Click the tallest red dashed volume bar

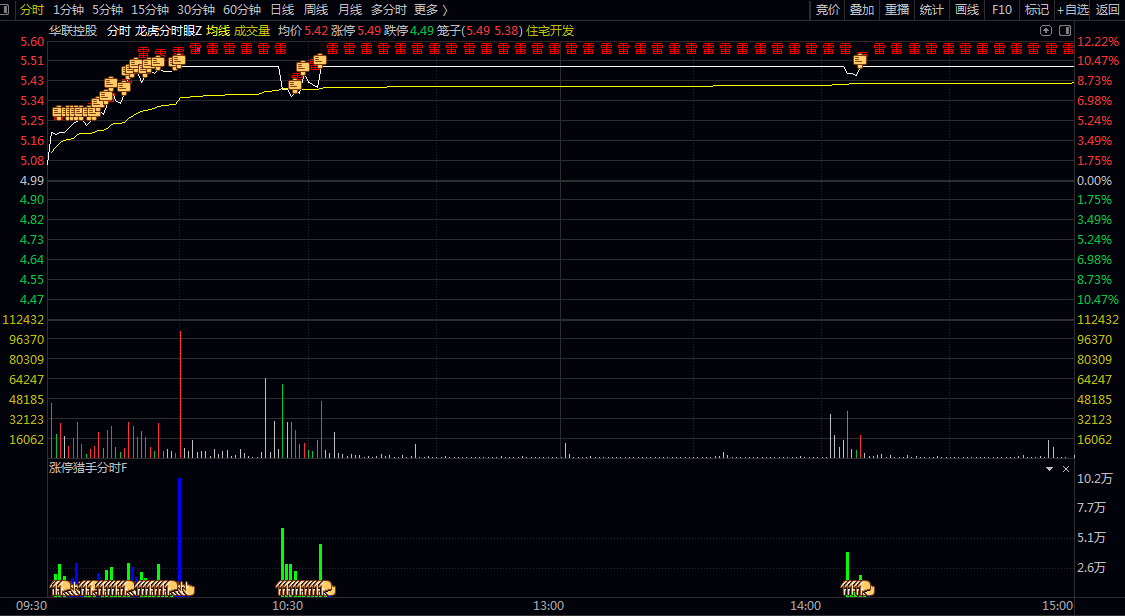tap(180, 394)
